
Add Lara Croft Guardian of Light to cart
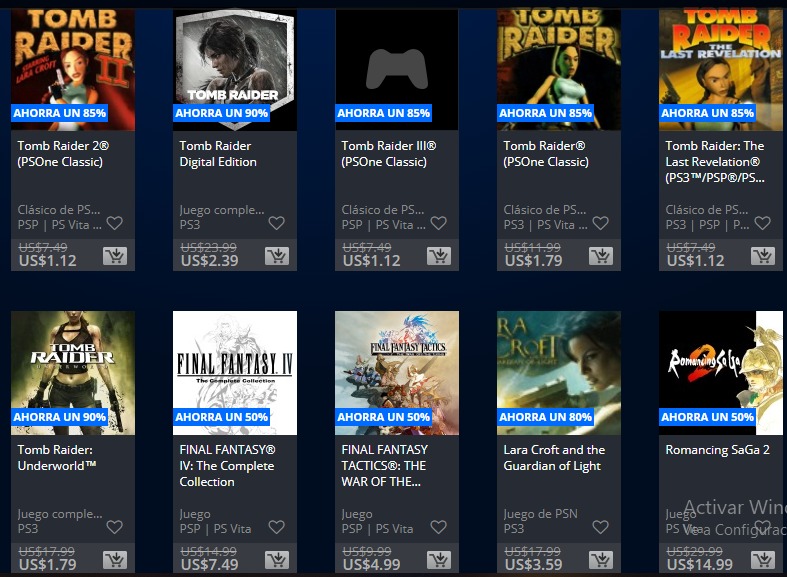(601, 560)
